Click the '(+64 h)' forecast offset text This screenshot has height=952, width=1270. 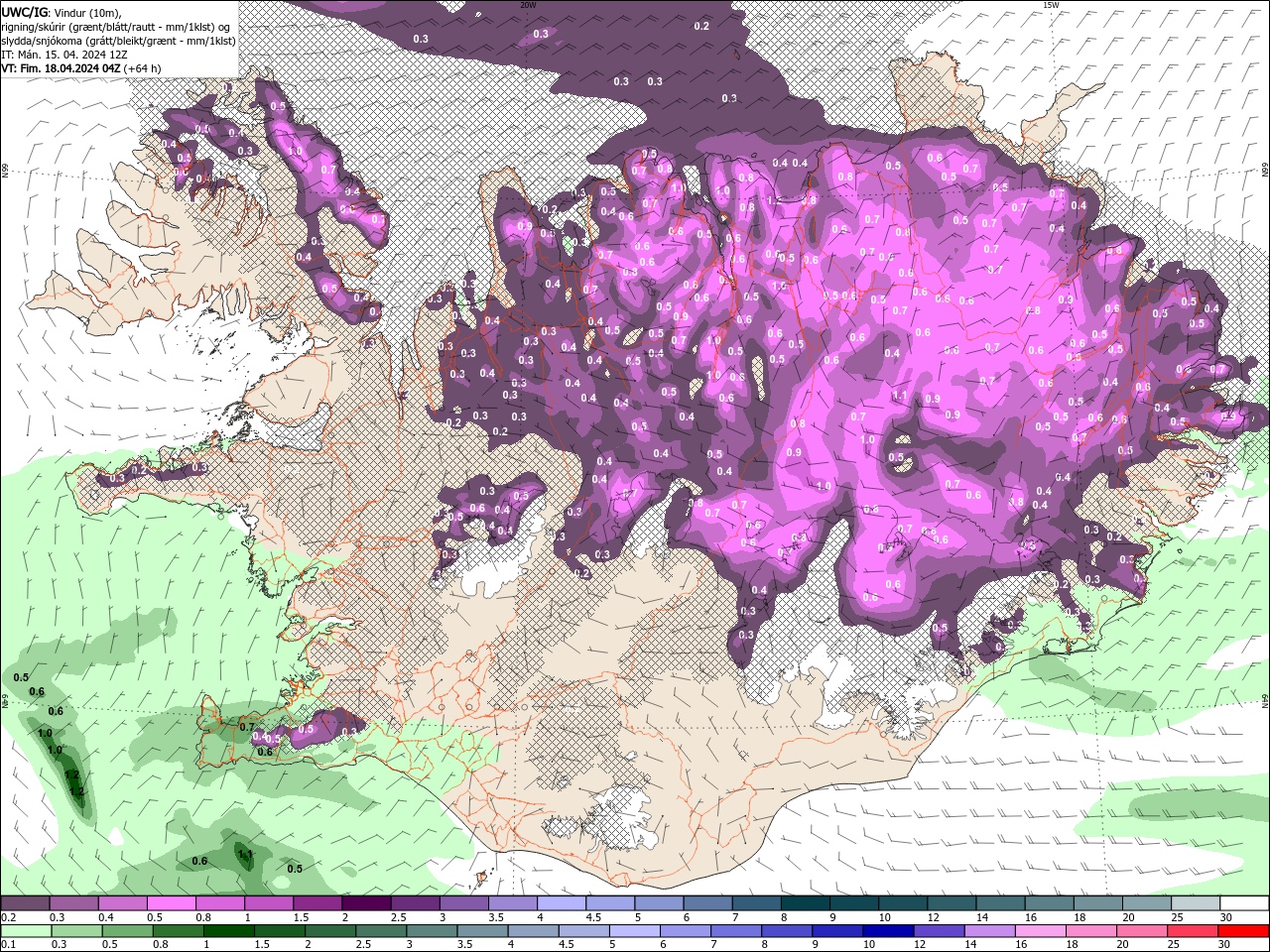pos(143,68)
